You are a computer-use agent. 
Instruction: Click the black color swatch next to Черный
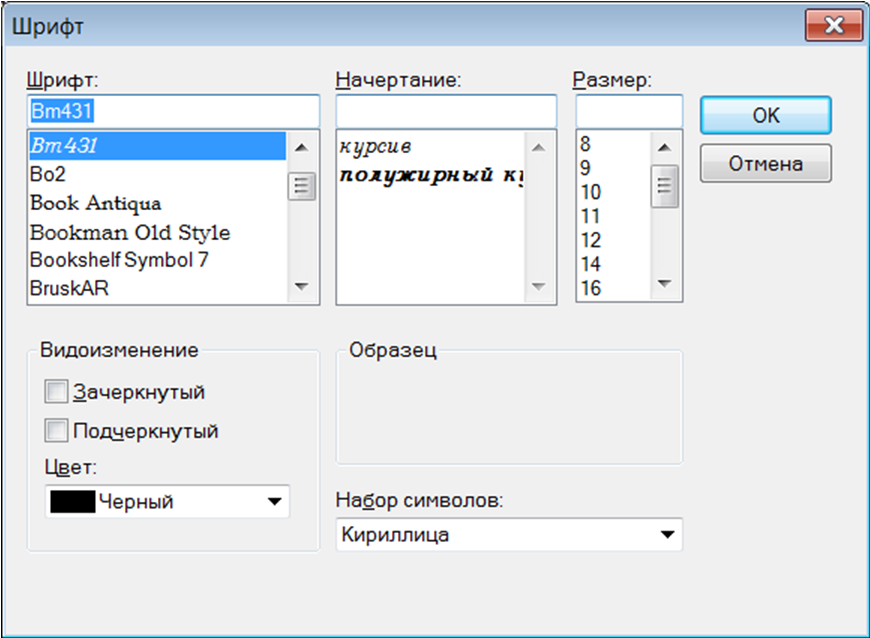[72, 501]
